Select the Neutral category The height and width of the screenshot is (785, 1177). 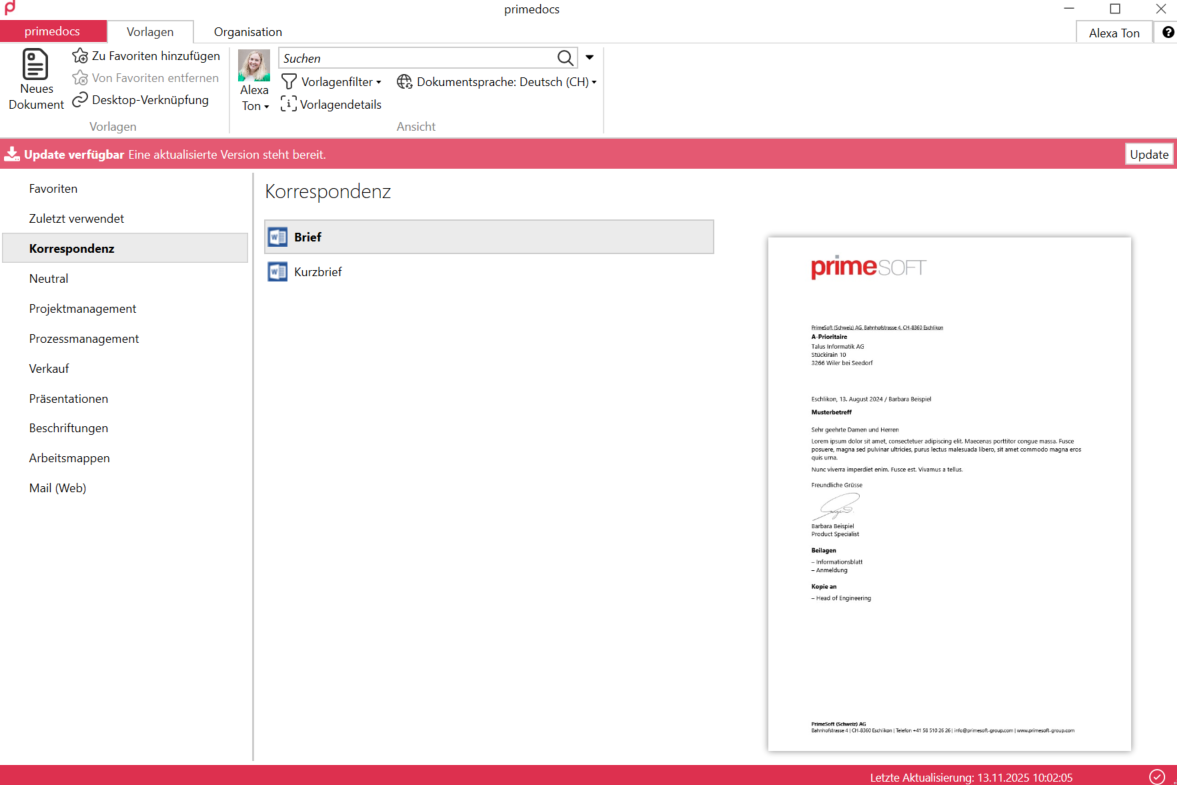(125, 278)
